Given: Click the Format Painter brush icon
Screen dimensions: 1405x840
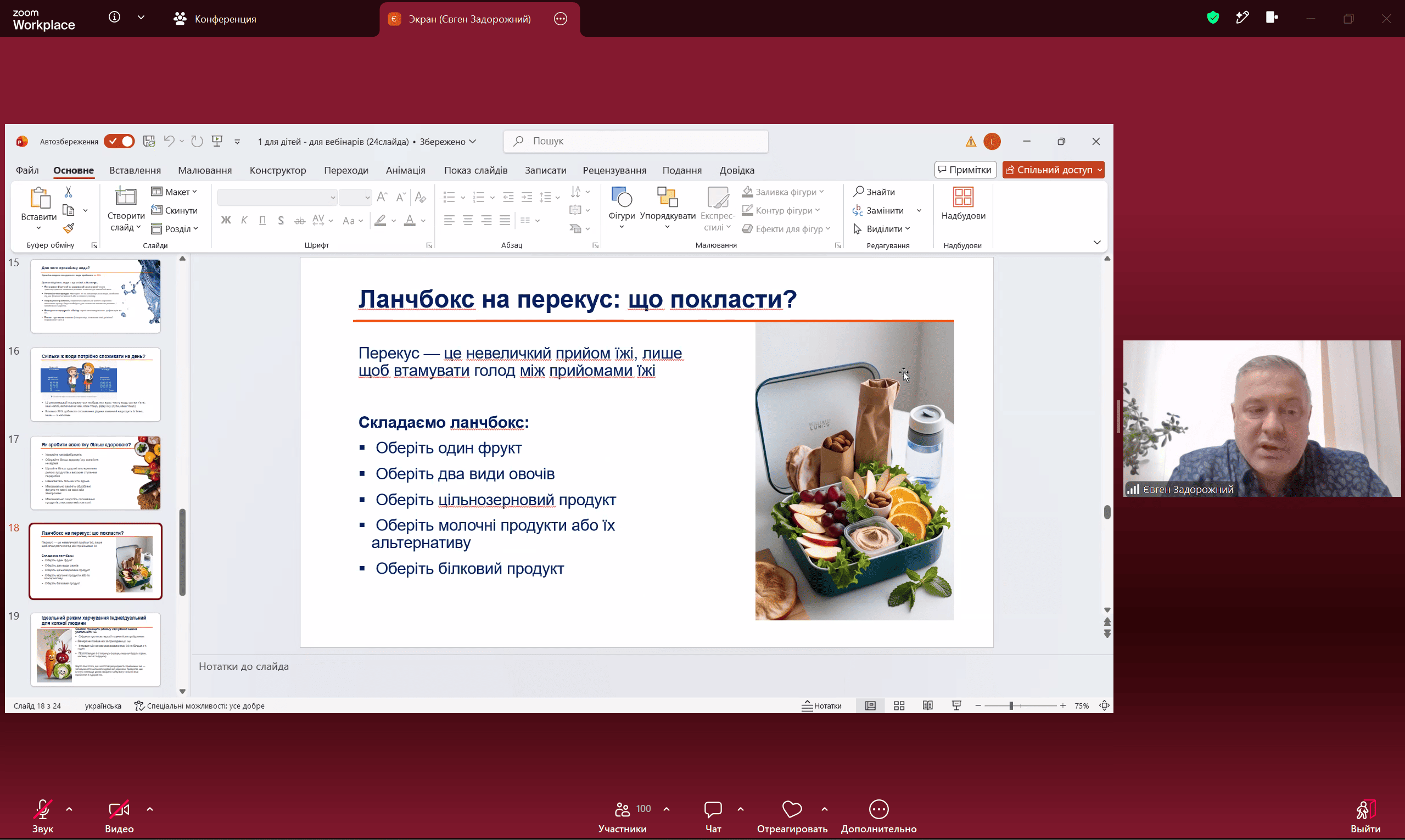Looking at the screenshot, I should (x=69, y=228).
